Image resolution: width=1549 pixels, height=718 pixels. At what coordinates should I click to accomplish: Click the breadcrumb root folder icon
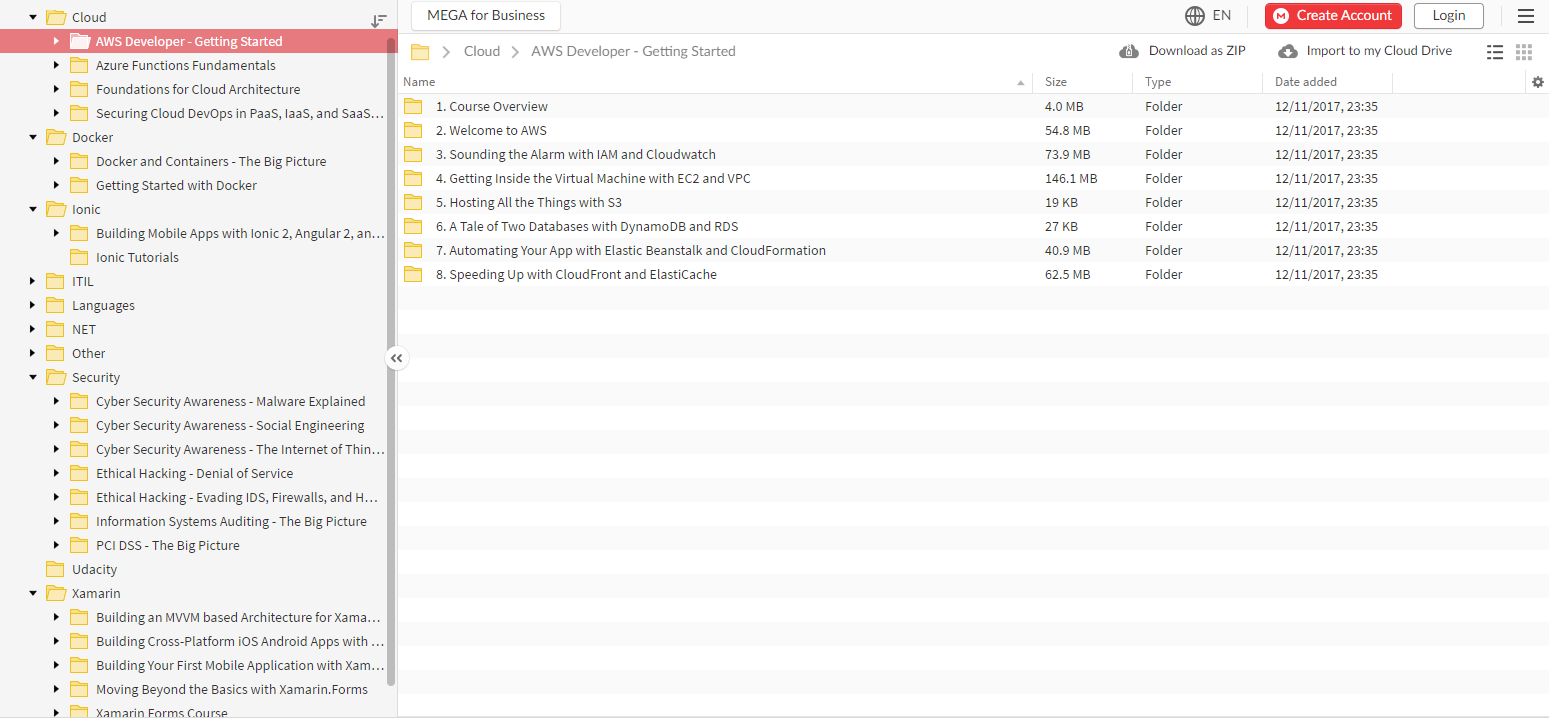(420, 52)
